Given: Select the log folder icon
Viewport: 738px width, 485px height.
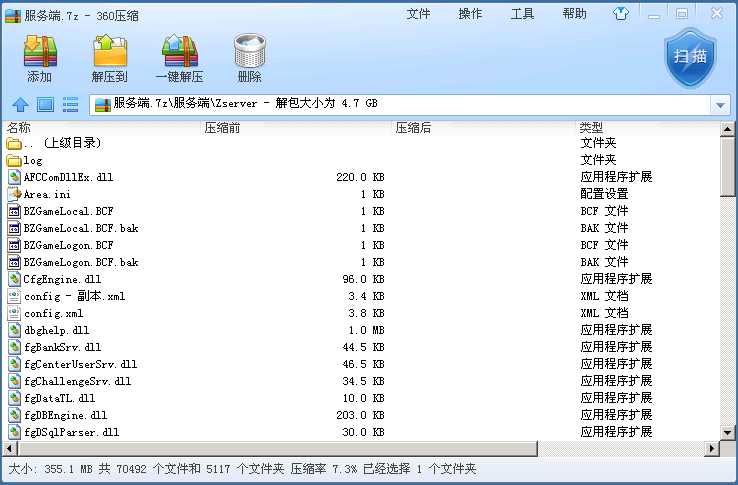Looking at the screenshot, I should [x=14, y=161].
